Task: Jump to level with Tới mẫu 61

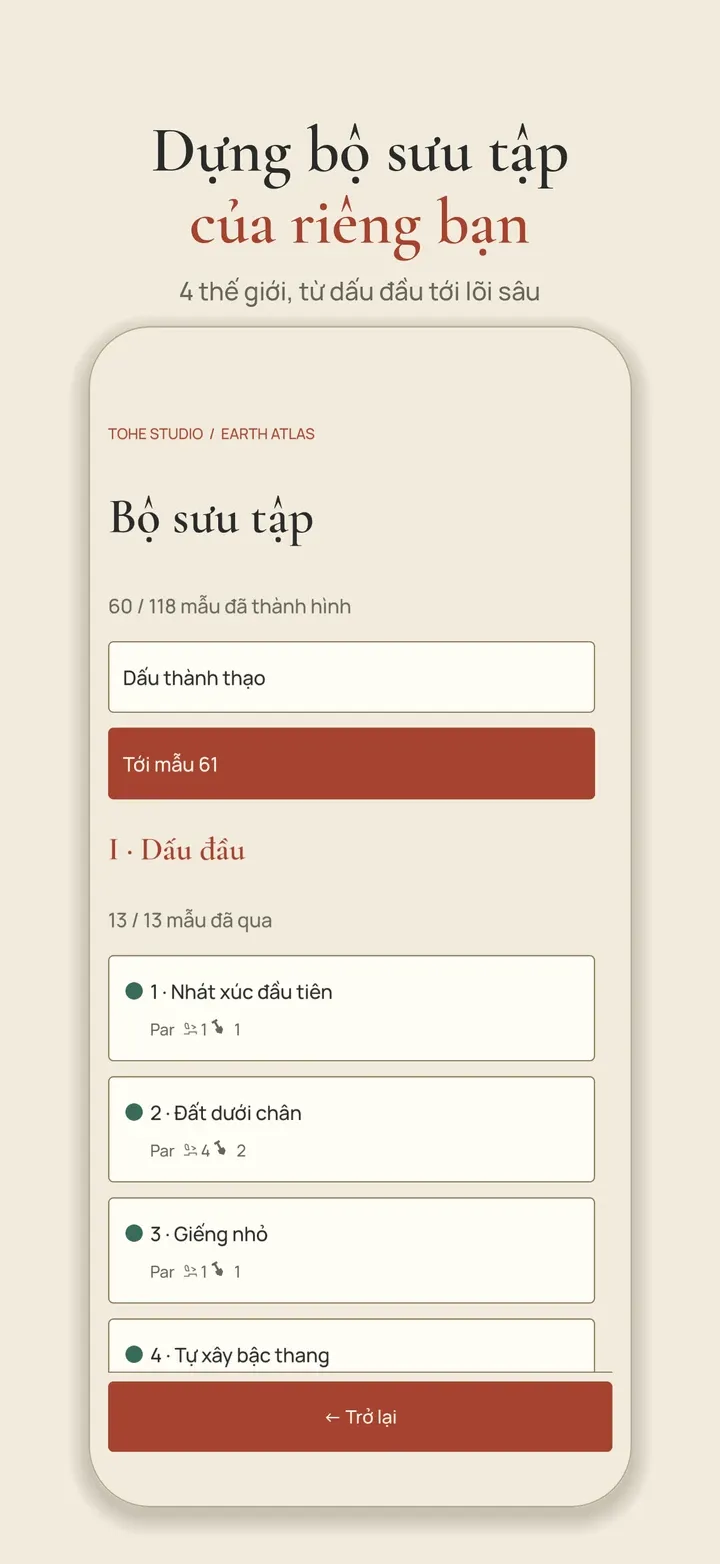Action: tap(351, 763)
